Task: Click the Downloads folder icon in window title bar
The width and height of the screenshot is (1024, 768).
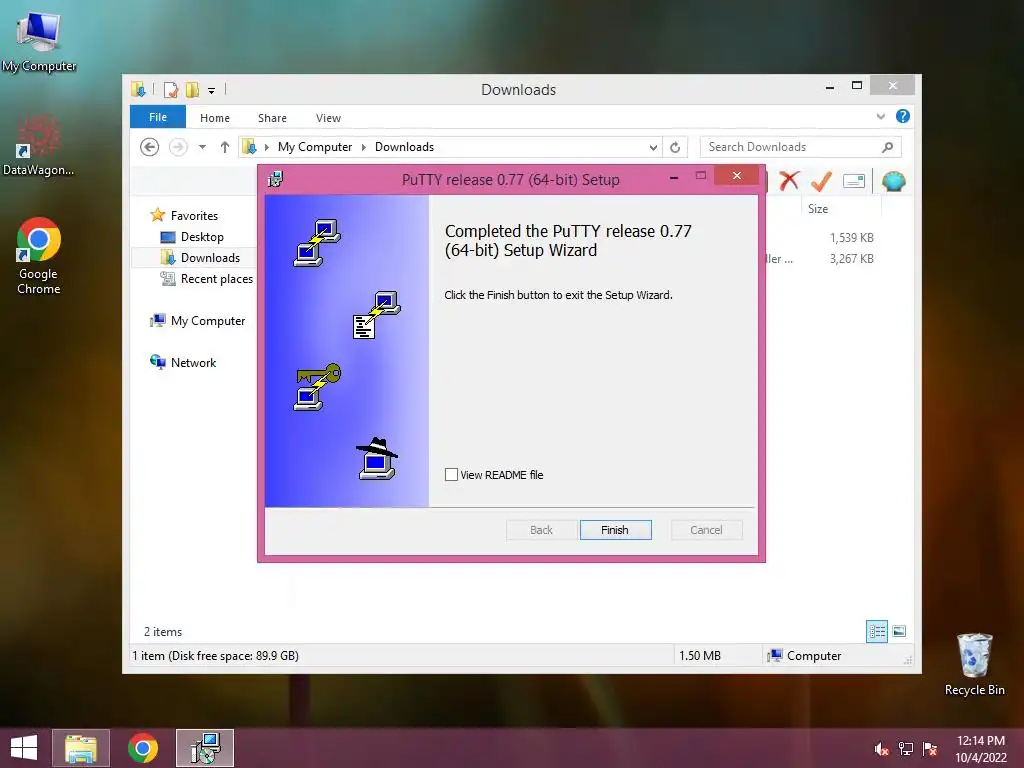Action: 138,89
